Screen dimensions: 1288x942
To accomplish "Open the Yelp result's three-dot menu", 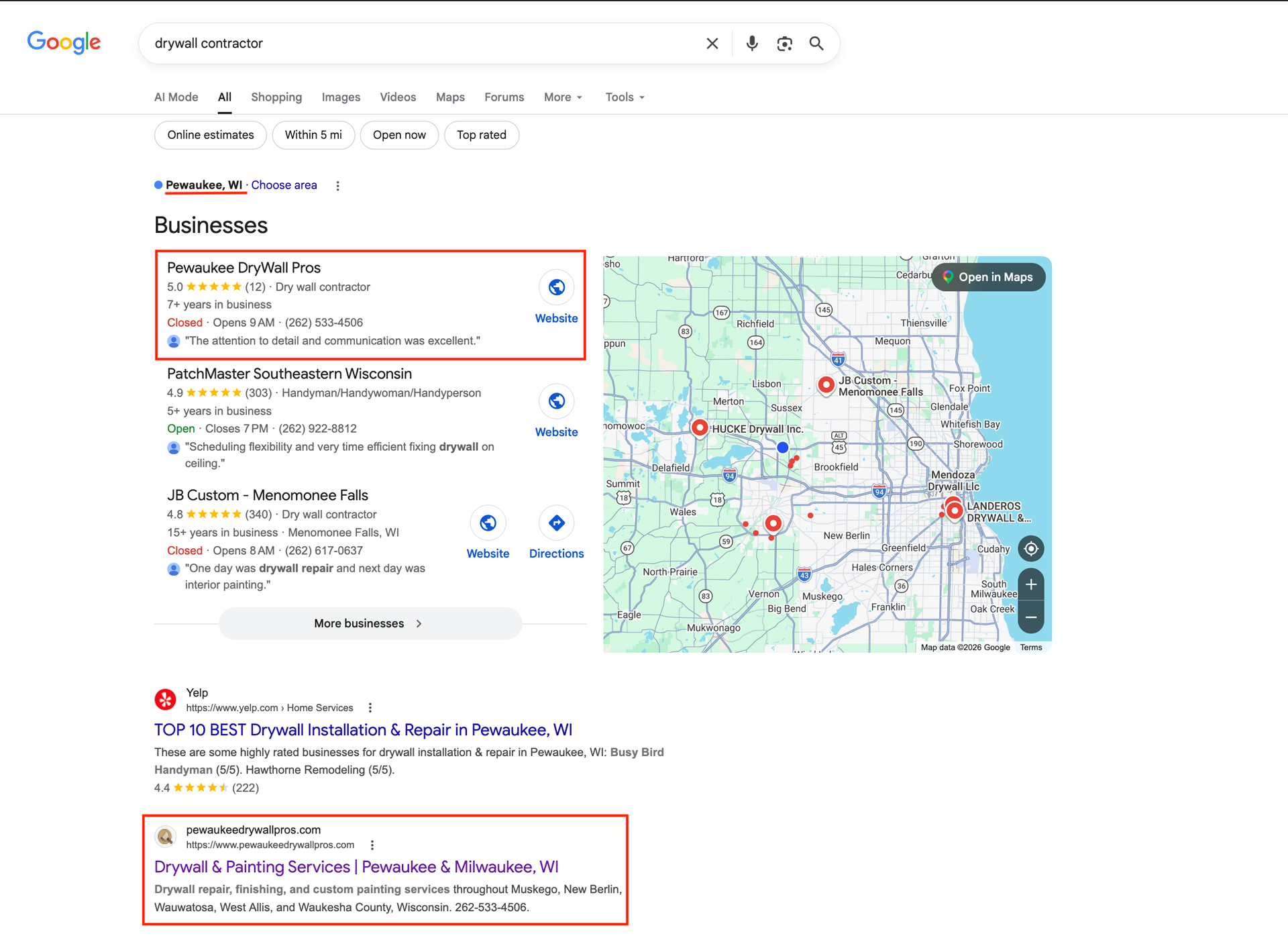I will 370,708.
